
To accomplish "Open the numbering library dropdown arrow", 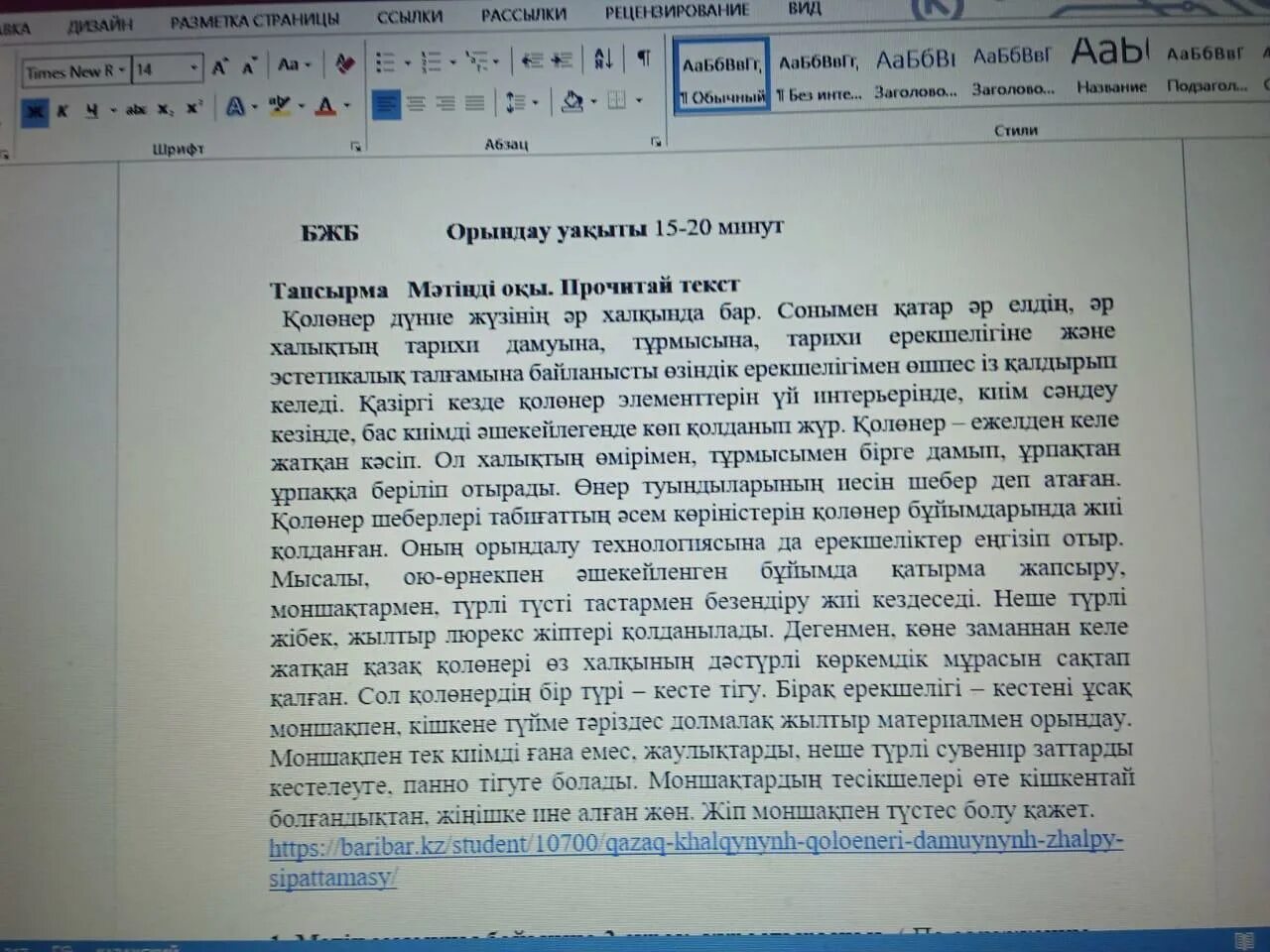I will 451,62.
